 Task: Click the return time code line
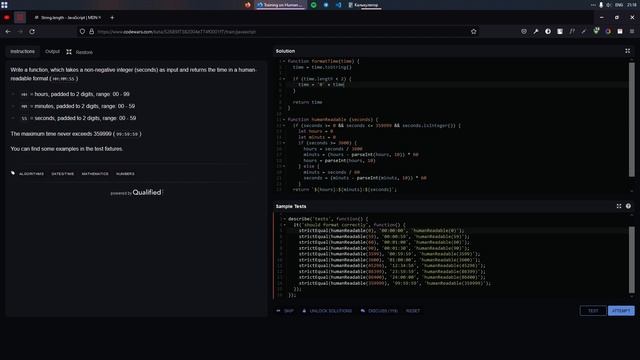click(x=307, y=102)
